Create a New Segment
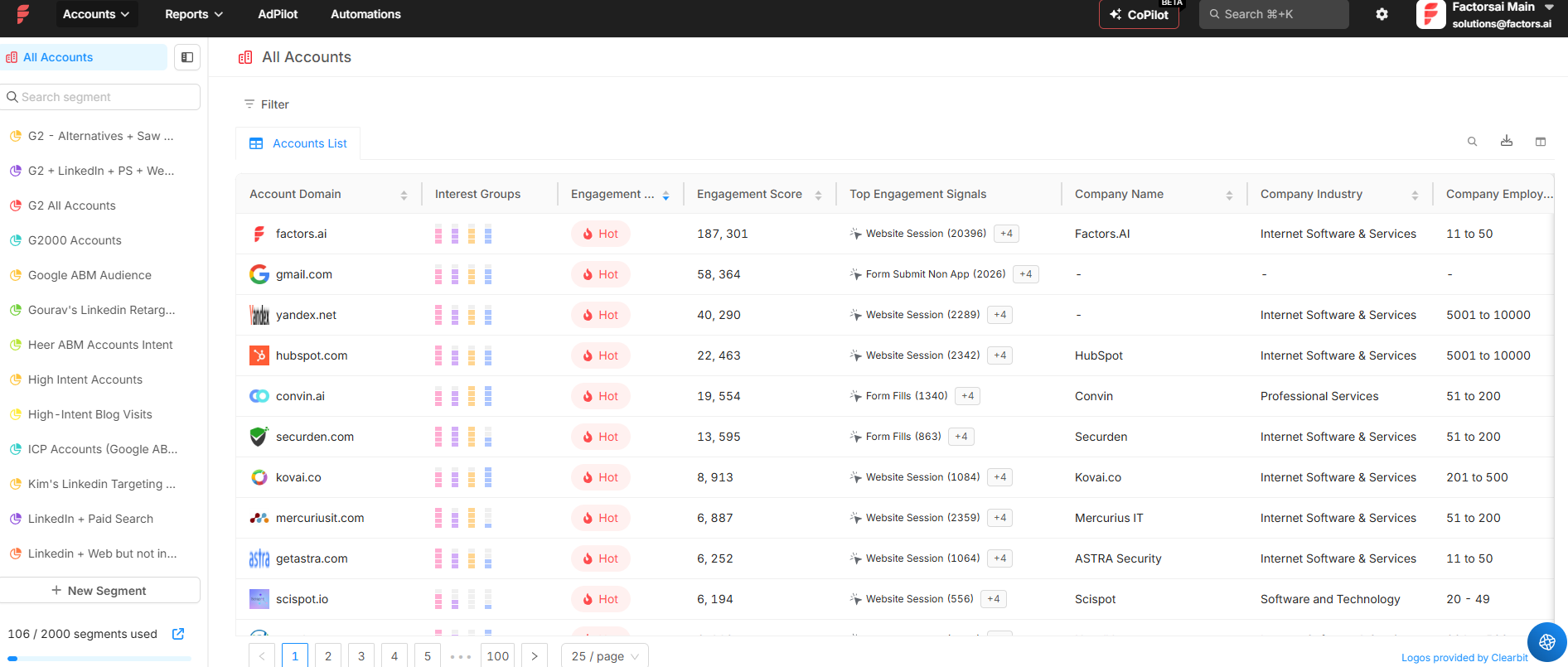The width and height of the screenshot is (1568, 667). (x=99, y=590)
